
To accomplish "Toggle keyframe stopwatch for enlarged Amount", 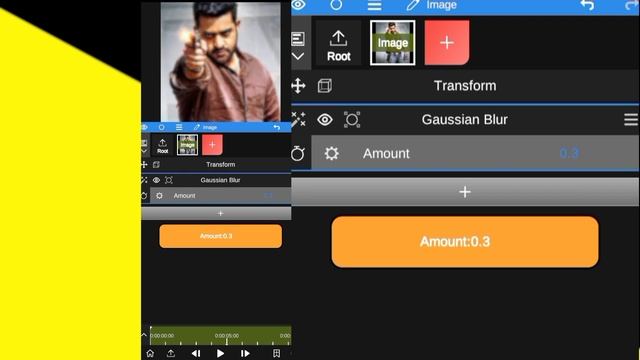I will click(x=298, y=153).
